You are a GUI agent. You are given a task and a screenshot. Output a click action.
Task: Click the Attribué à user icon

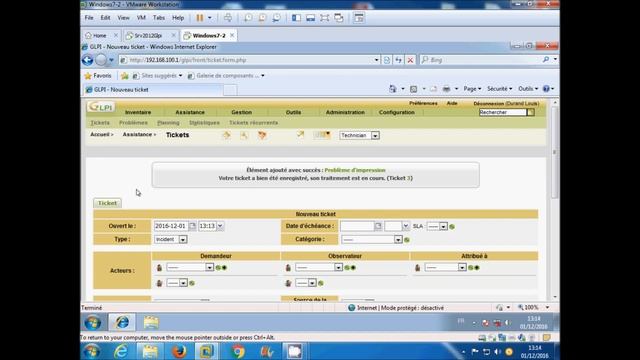418,268
